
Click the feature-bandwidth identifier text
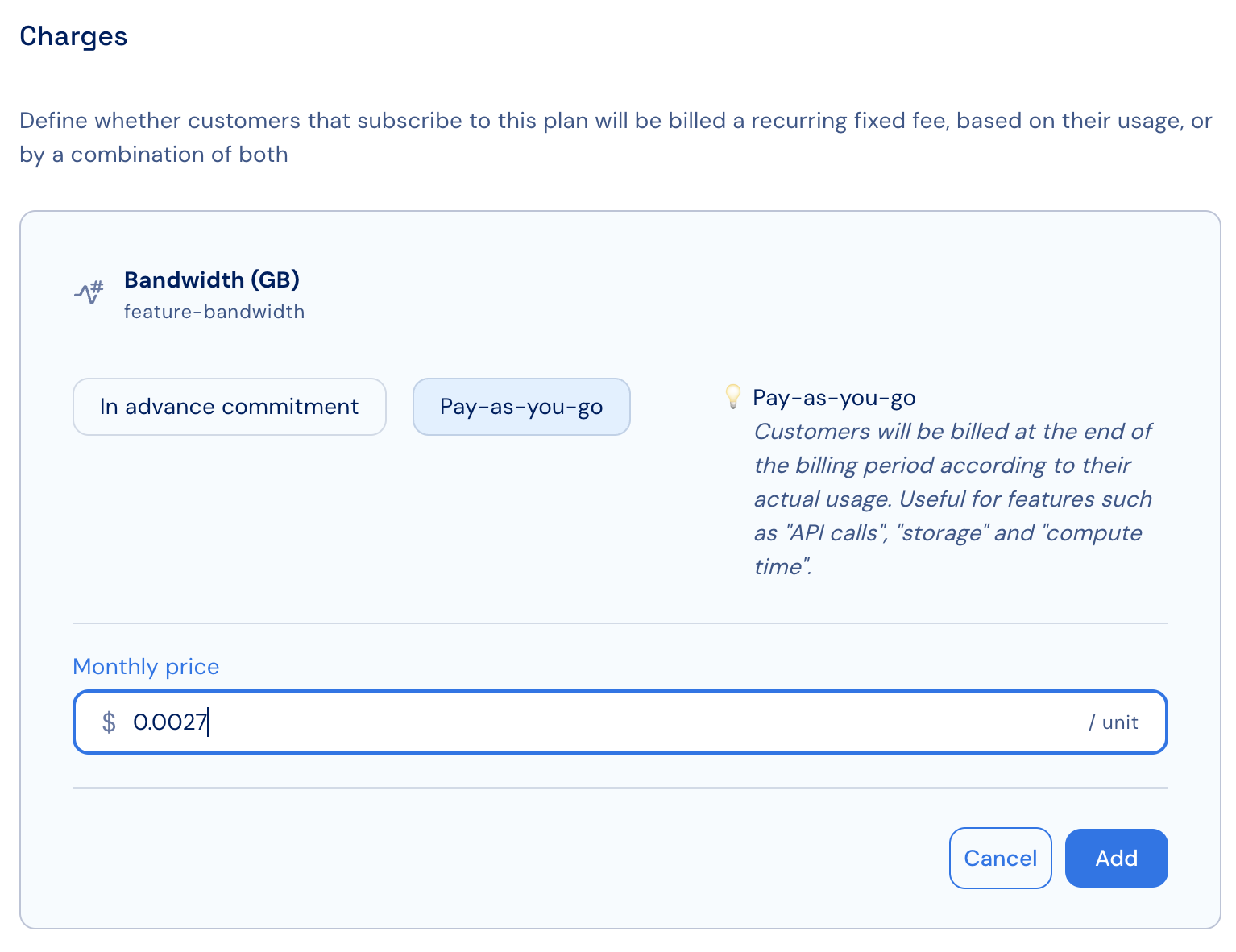214,312
